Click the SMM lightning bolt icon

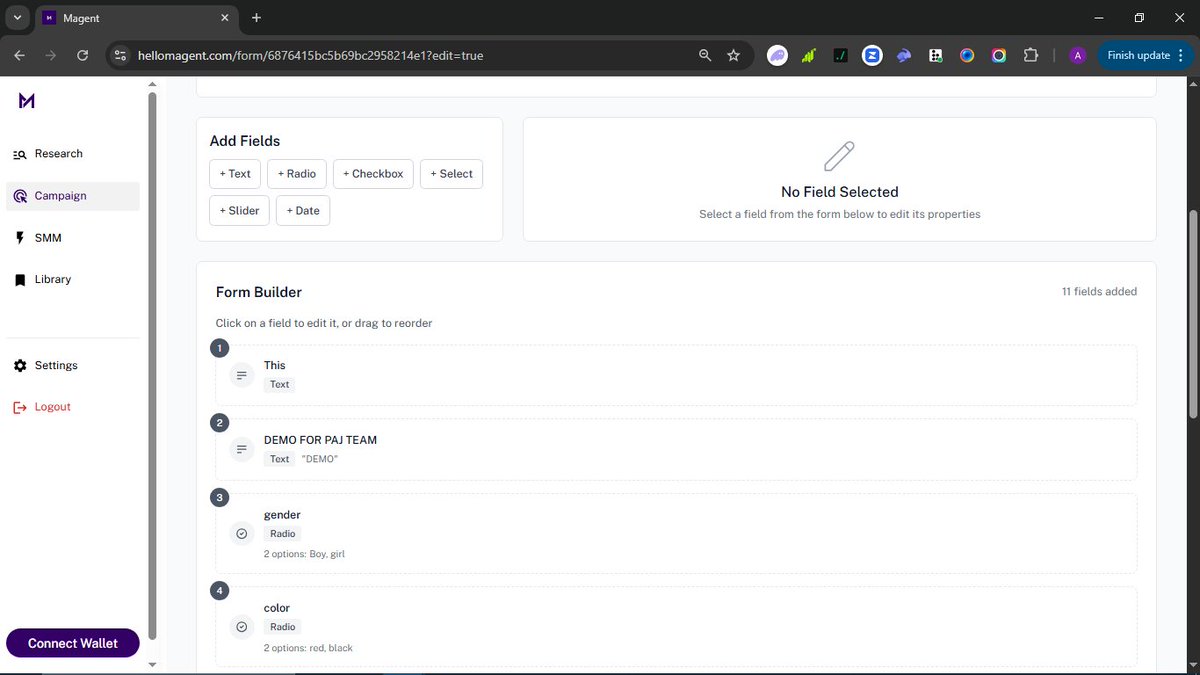(20, 238)
